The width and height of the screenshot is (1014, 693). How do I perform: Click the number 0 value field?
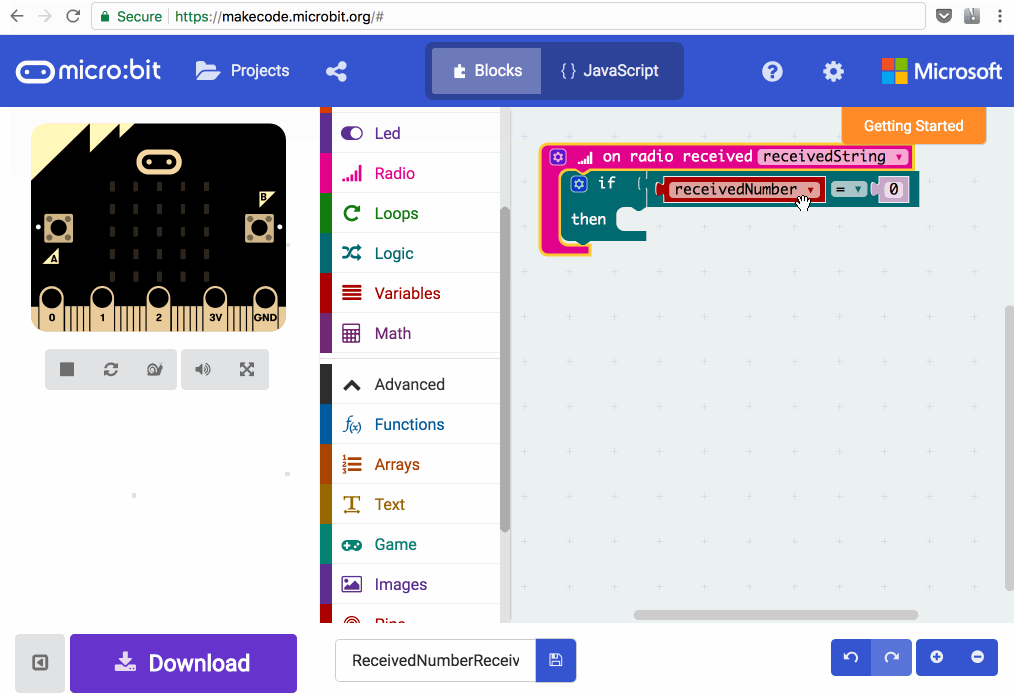tap(894, 189)
